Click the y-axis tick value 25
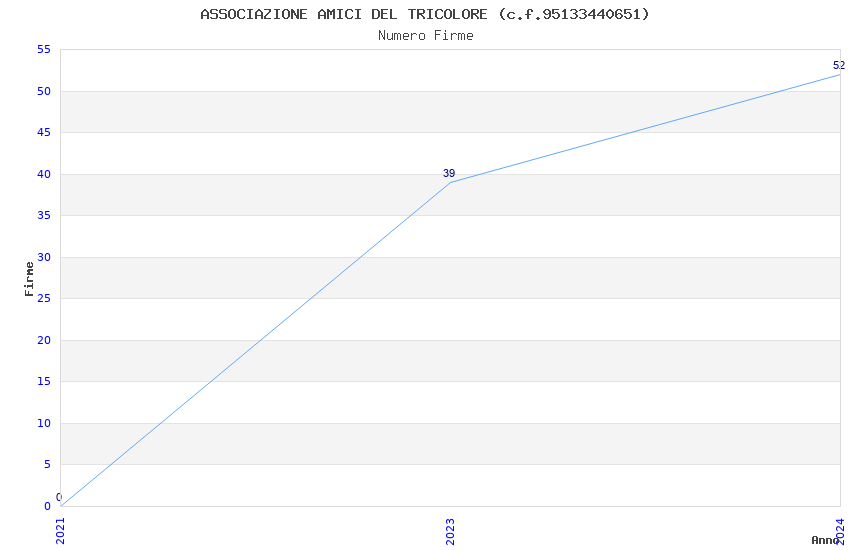This screenshot has height=550, width=850. tap(44, 299)
